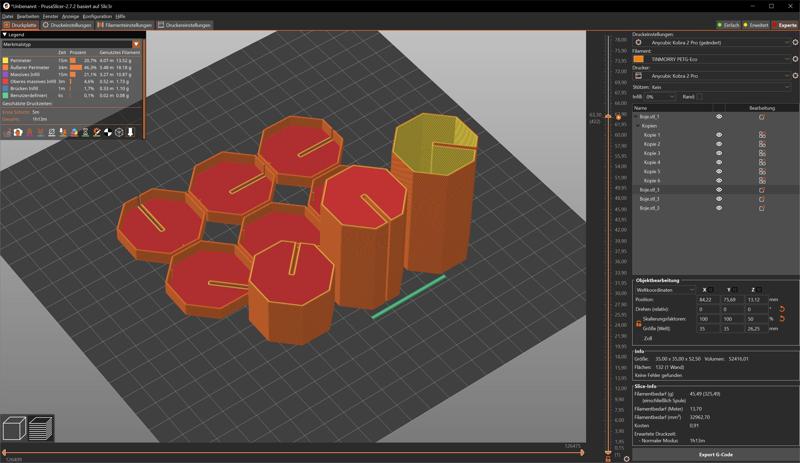Screen dimensions: 800x463
Task: Click the edit icon for Kopie 1
Action: click(x=762, y=135)
